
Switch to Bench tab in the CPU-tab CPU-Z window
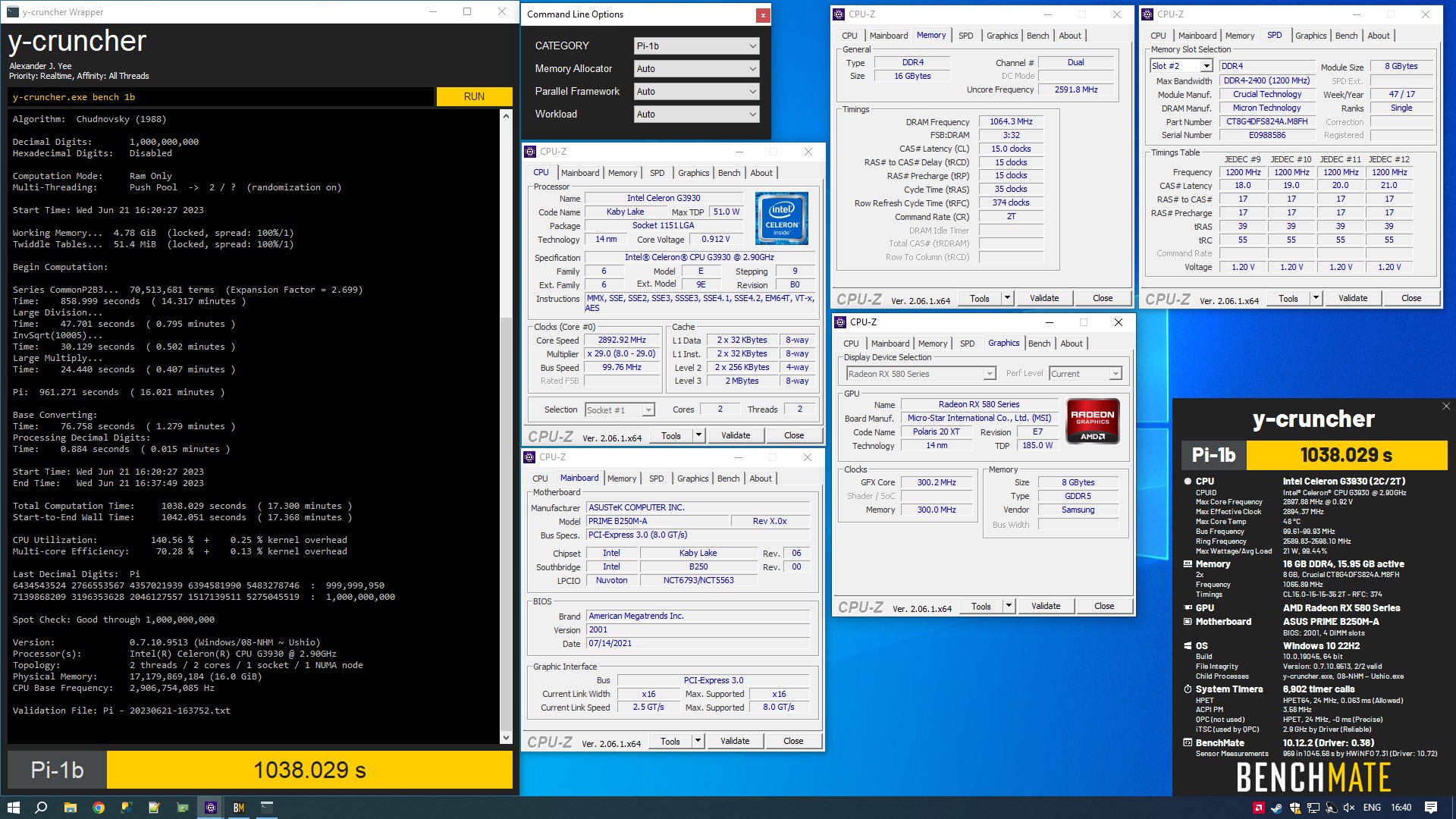click(x=729, y=173)
